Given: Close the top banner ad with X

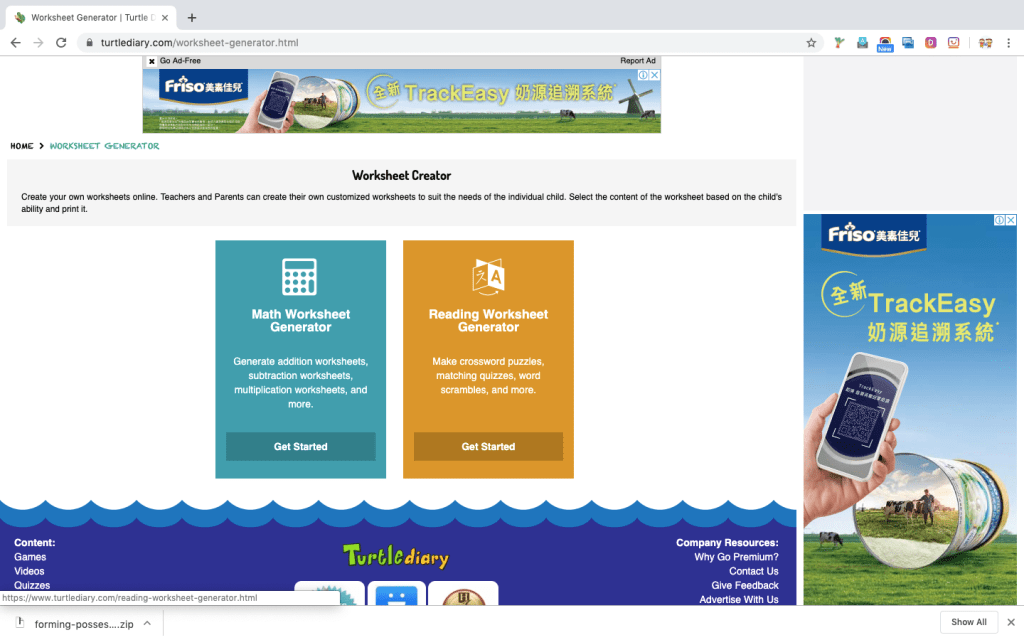Looking at the screenshot, I should 152,61.
